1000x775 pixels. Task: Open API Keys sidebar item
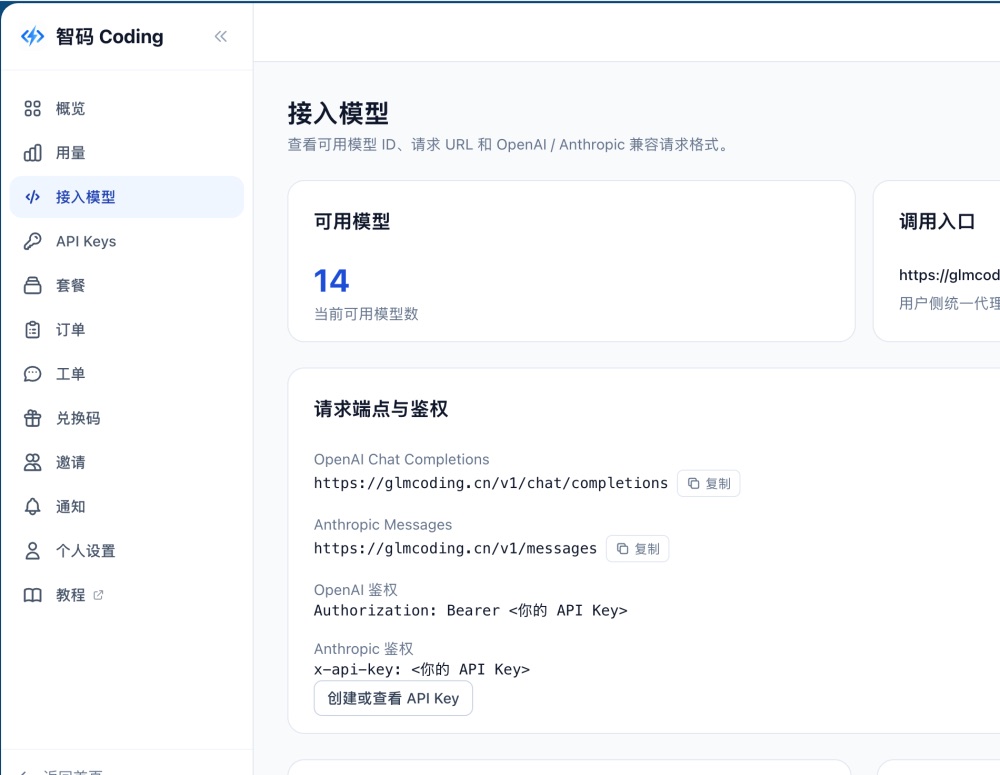click(x=127, y=241)
